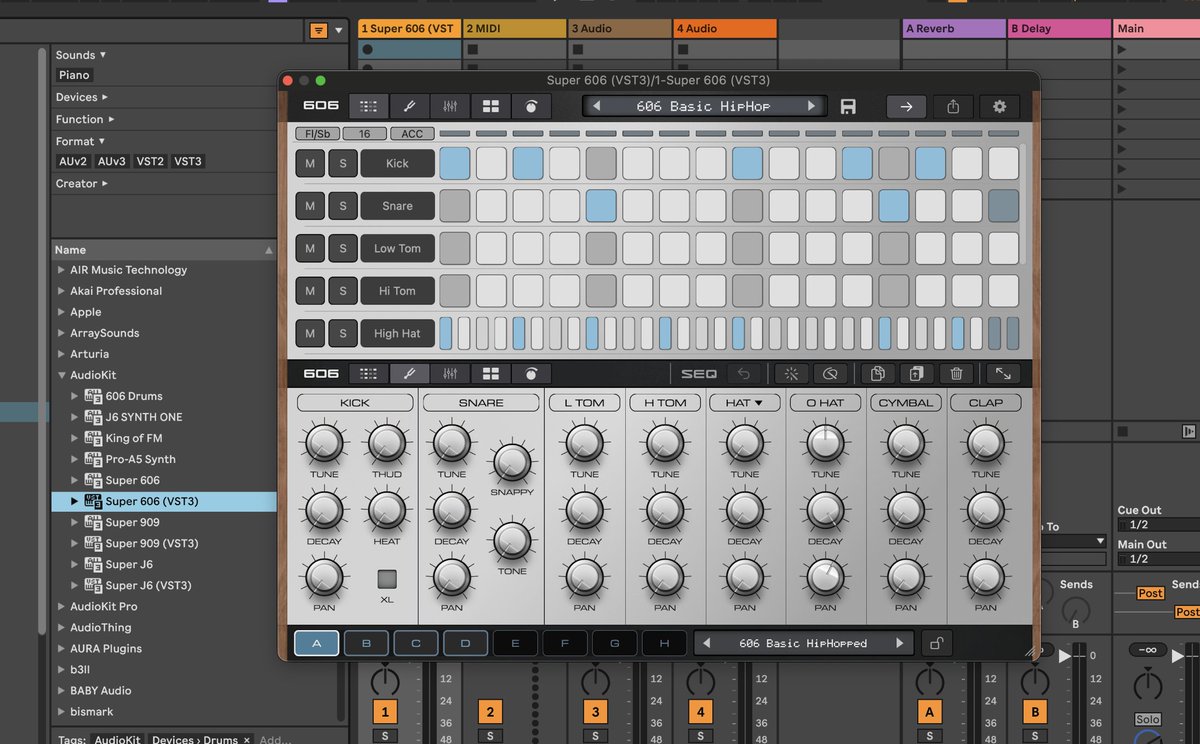Click the record knob icon in plugin header

[x=531, y=106]
